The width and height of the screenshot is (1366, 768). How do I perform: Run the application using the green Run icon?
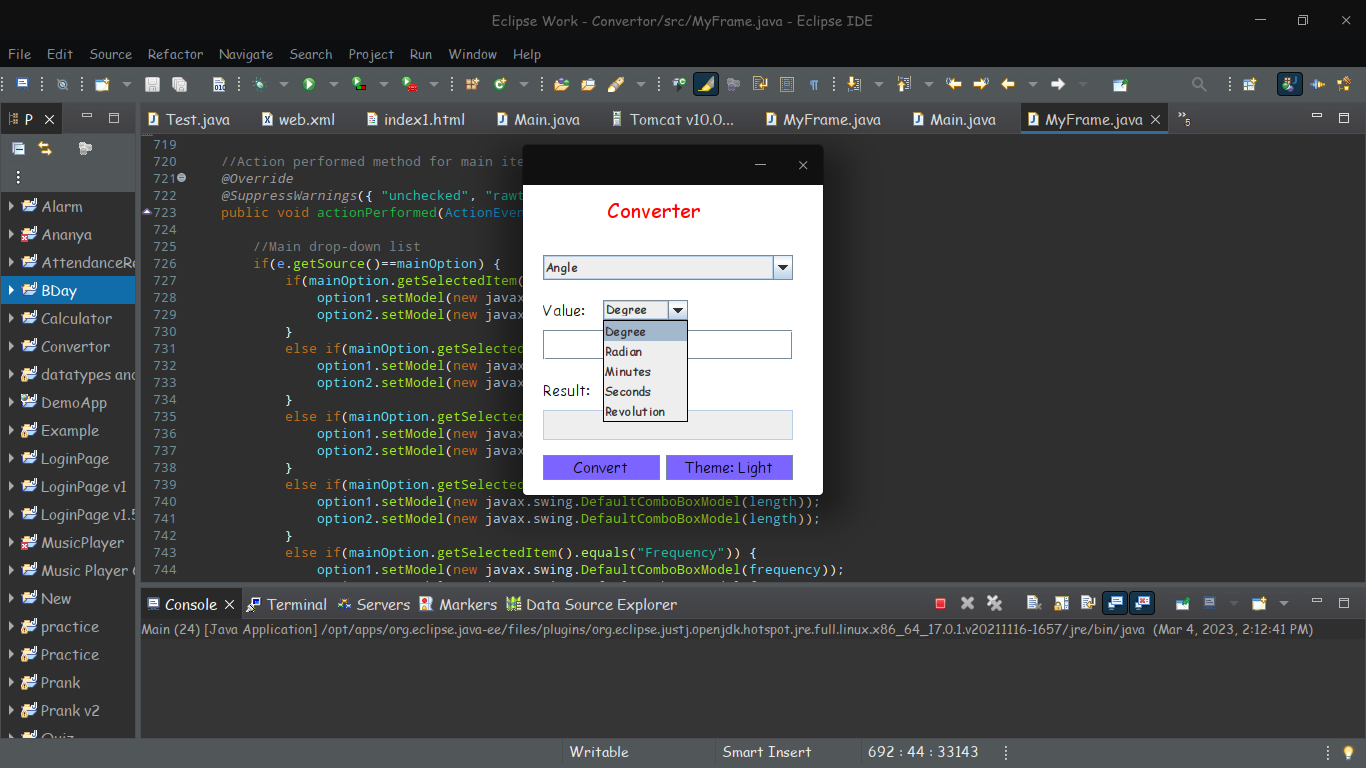[x=308, y=84]
